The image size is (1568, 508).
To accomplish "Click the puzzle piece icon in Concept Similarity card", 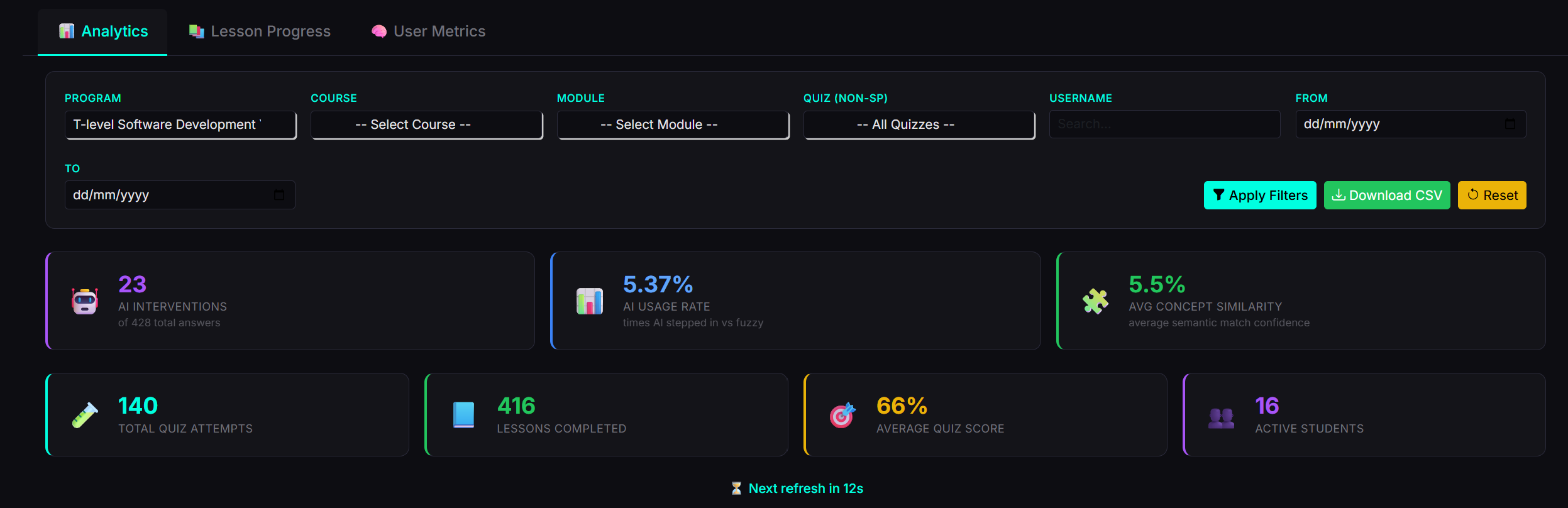I will tap(1095, 301).
